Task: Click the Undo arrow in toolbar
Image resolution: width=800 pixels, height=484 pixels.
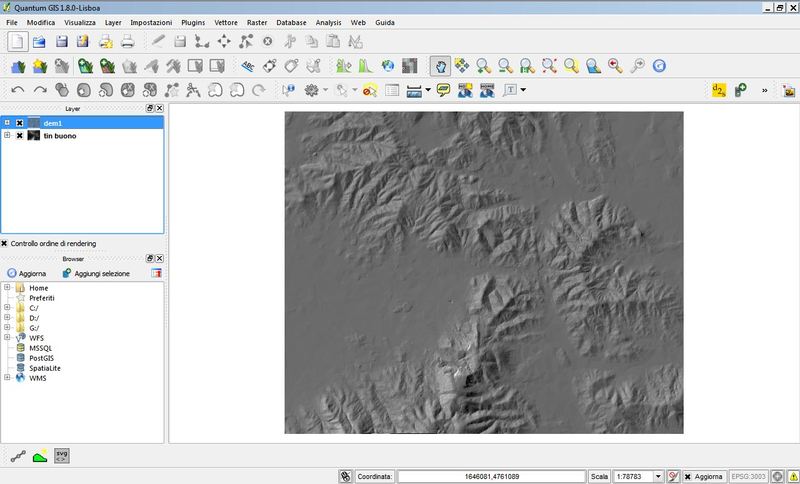Action: click(x=18, y=91)
